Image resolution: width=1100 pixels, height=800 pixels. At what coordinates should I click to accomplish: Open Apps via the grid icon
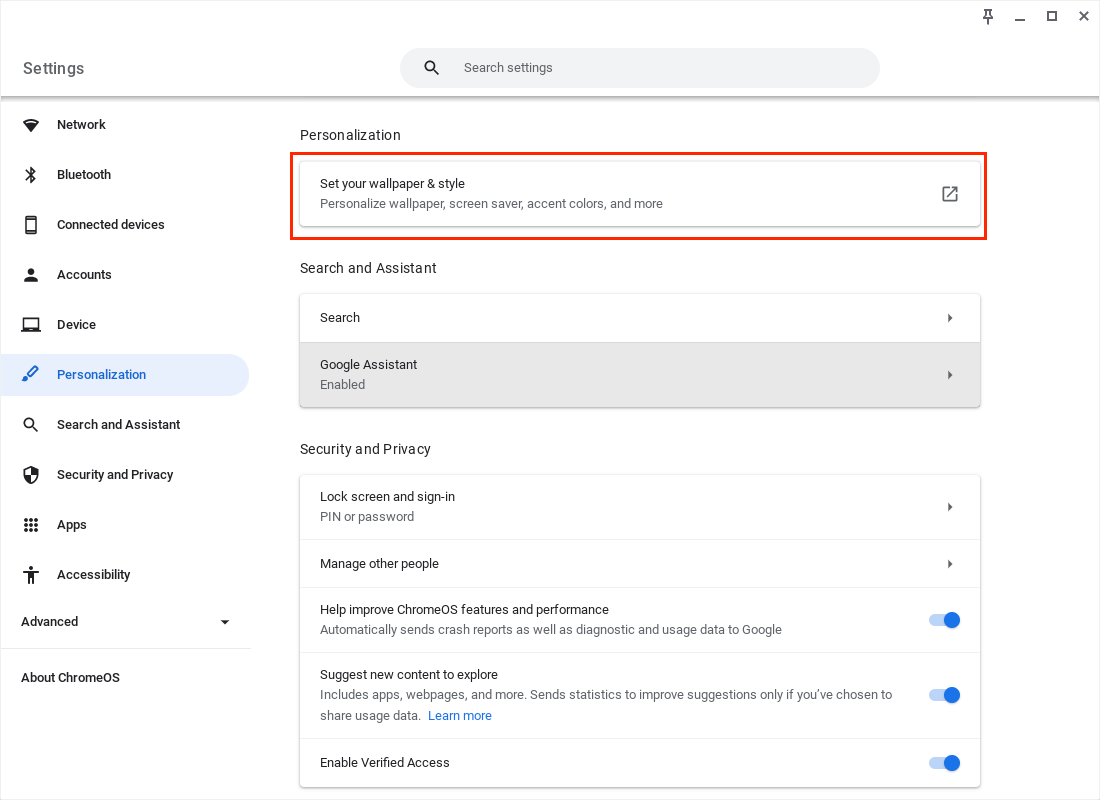pos(30,524)
